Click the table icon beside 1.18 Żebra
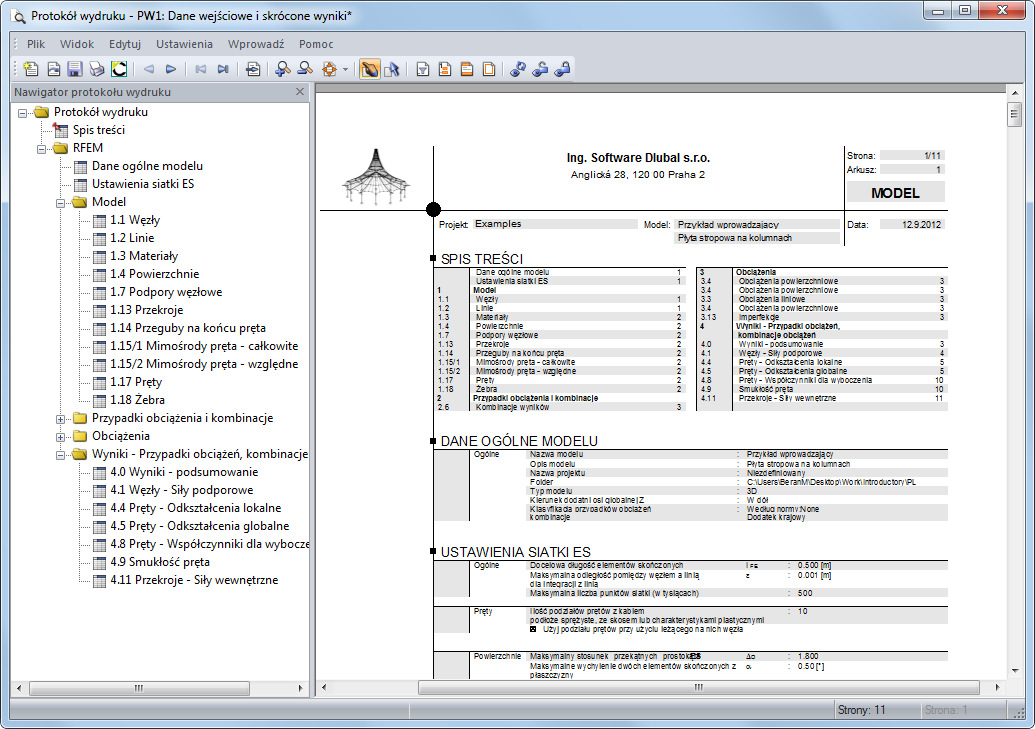Image resolution: width=1035 pixels, height=729 pixels. 100,400
